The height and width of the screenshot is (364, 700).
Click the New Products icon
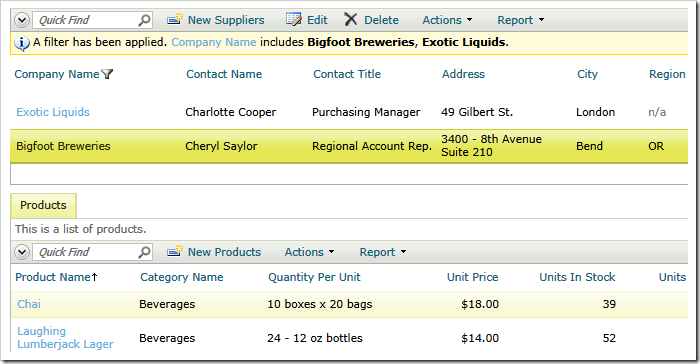coord(175,251)
